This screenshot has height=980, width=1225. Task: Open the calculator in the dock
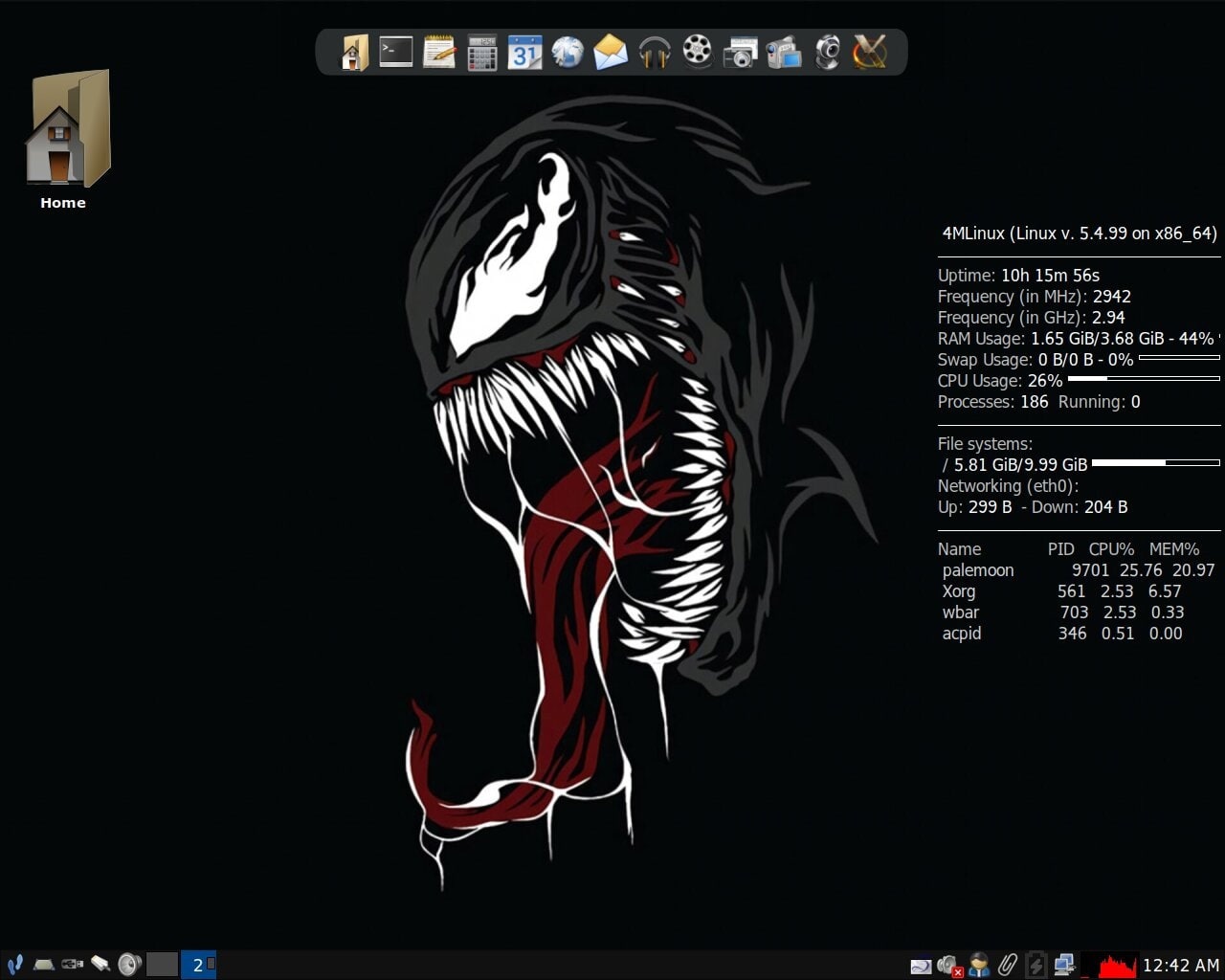(x=481, y=53)
